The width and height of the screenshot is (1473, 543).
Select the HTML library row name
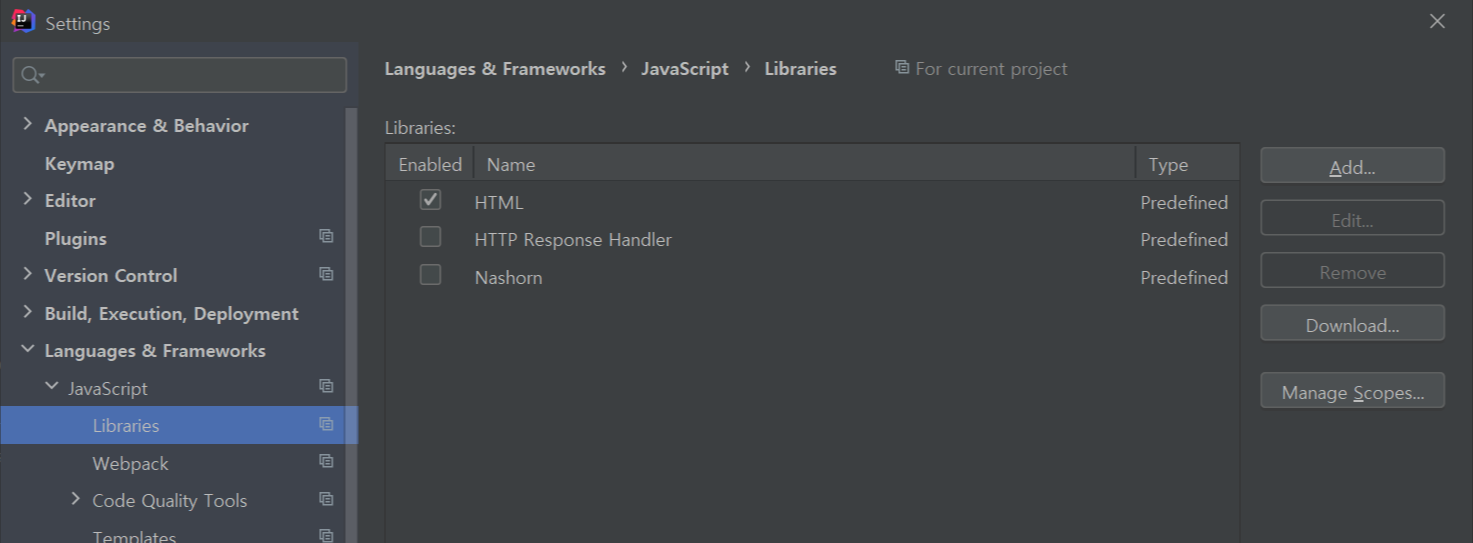click(x=499, y=202)
